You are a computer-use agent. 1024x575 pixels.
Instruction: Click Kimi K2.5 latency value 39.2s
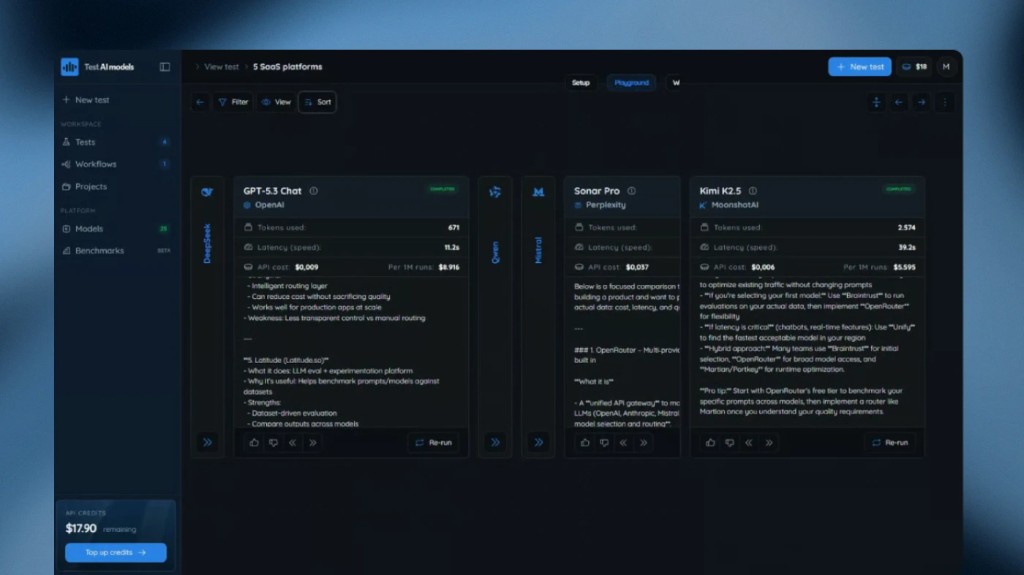point(906,248)
